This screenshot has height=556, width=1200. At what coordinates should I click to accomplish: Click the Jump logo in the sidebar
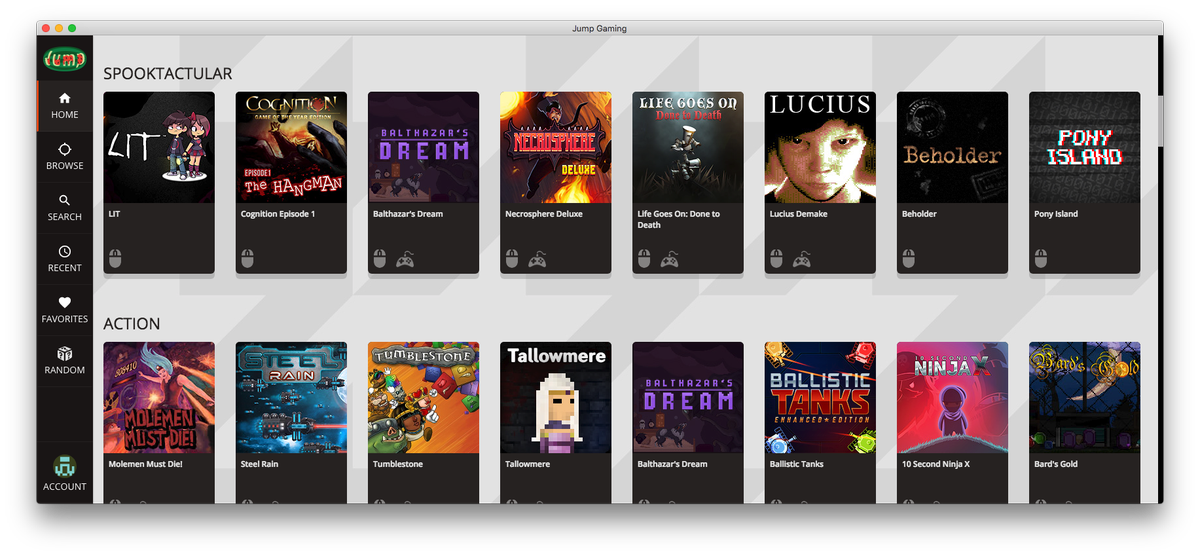point(64,59)
